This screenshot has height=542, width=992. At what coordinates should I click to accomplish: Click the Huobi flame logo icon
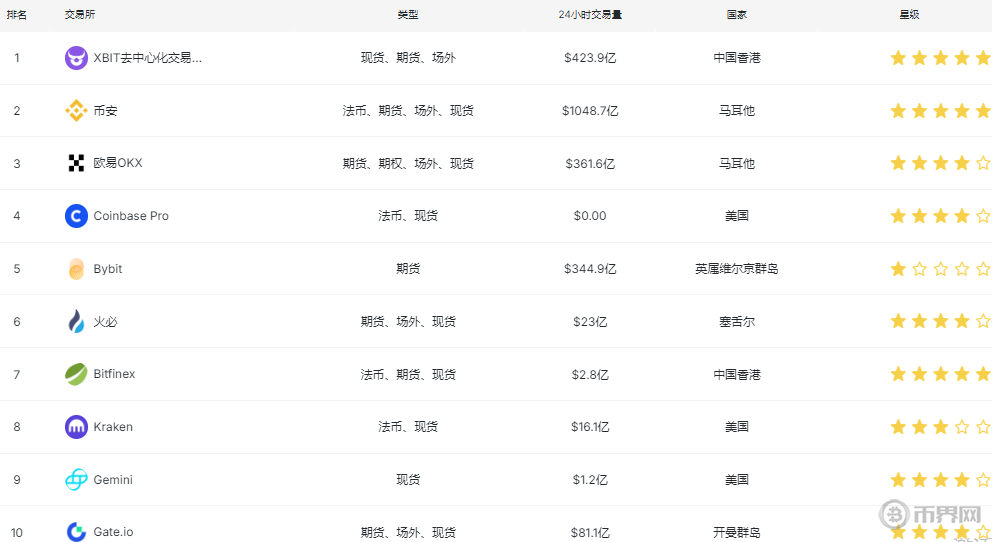[76, 321]
